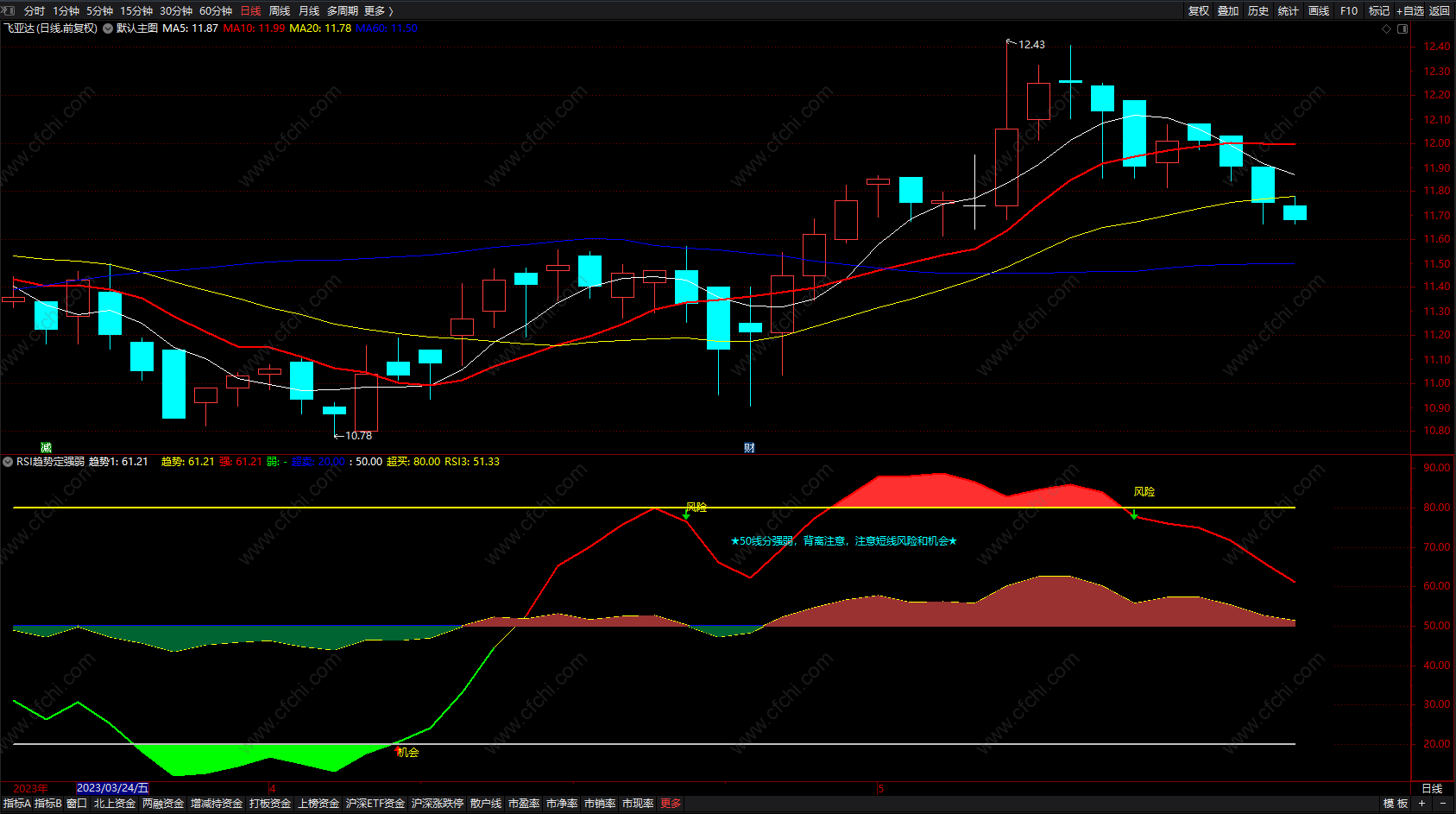The image size is (1456, 814).
Task: Open the RSI趋势定强弱 indicator dropdown icon
Action: [x=8, y=462]
